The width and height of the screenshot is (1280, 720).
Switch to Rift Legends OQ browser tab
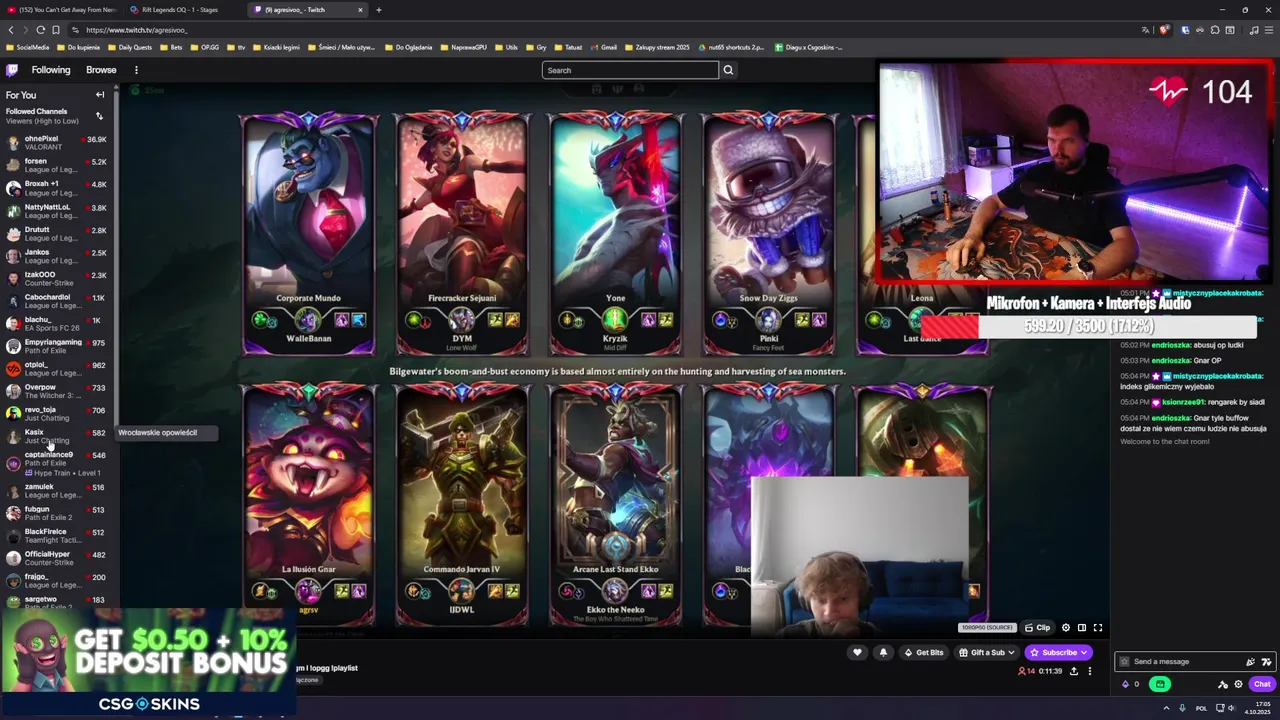[185, 10]
